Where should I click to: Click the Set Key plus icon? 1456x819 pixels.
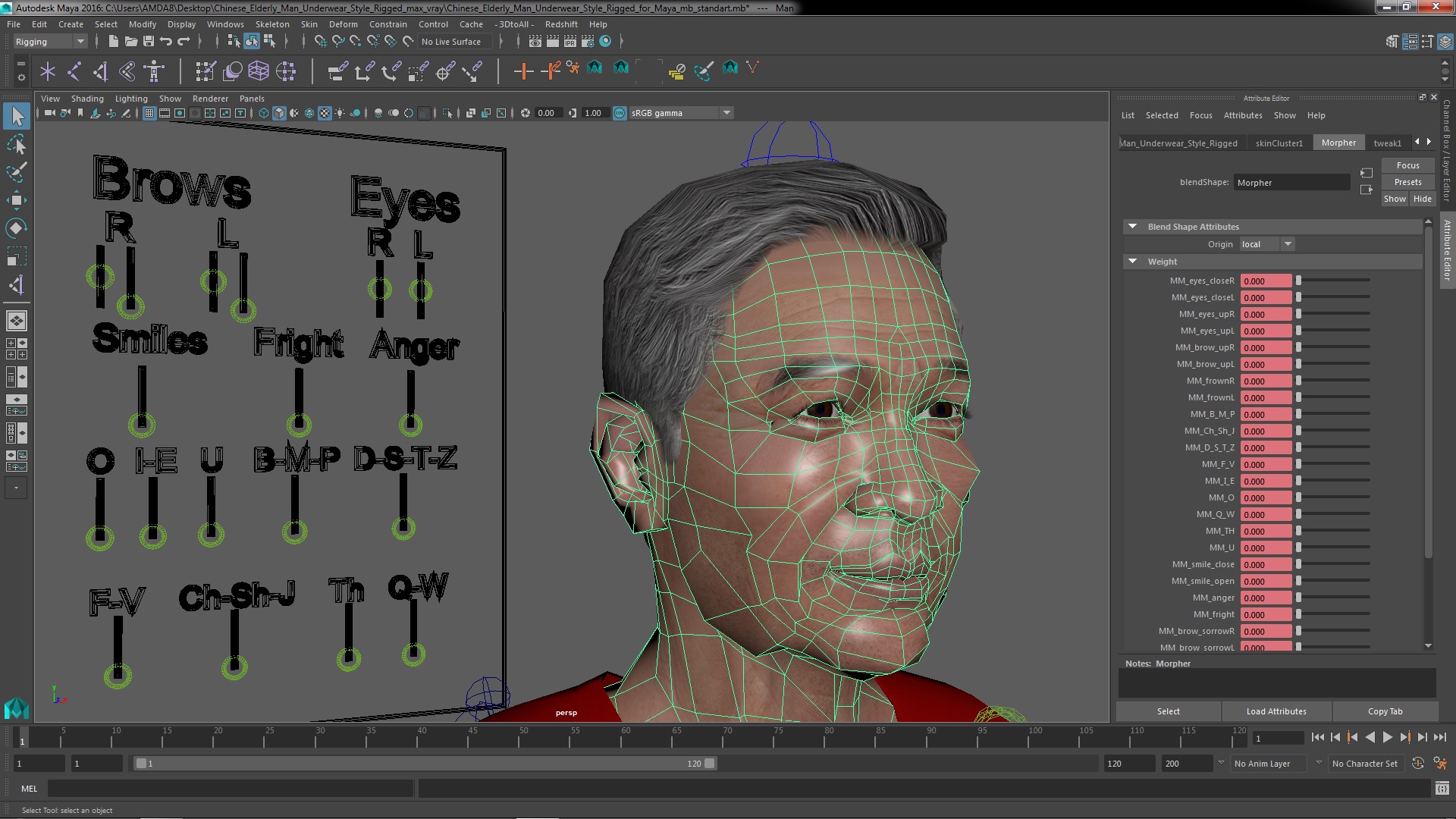tap(523, 71)
